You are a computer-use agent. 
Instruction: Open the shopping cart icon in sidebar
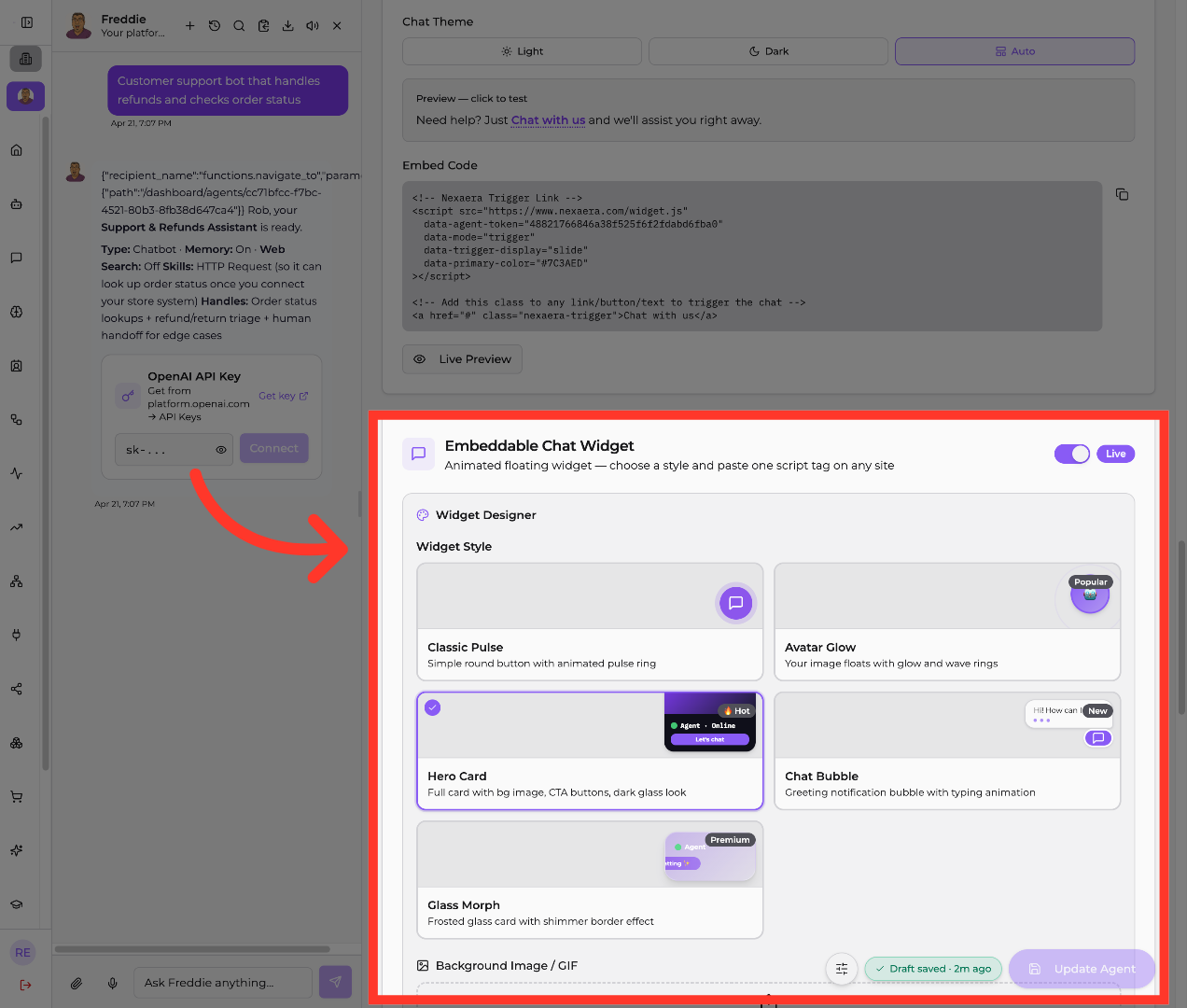tap(17, 797)
